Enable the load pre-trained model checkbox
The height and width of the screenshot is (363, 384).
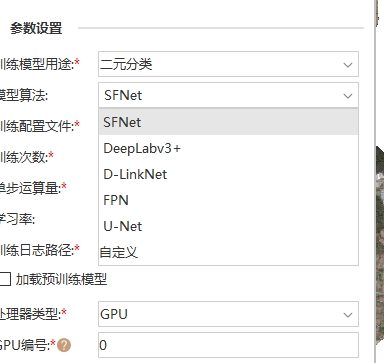point(5,279)
